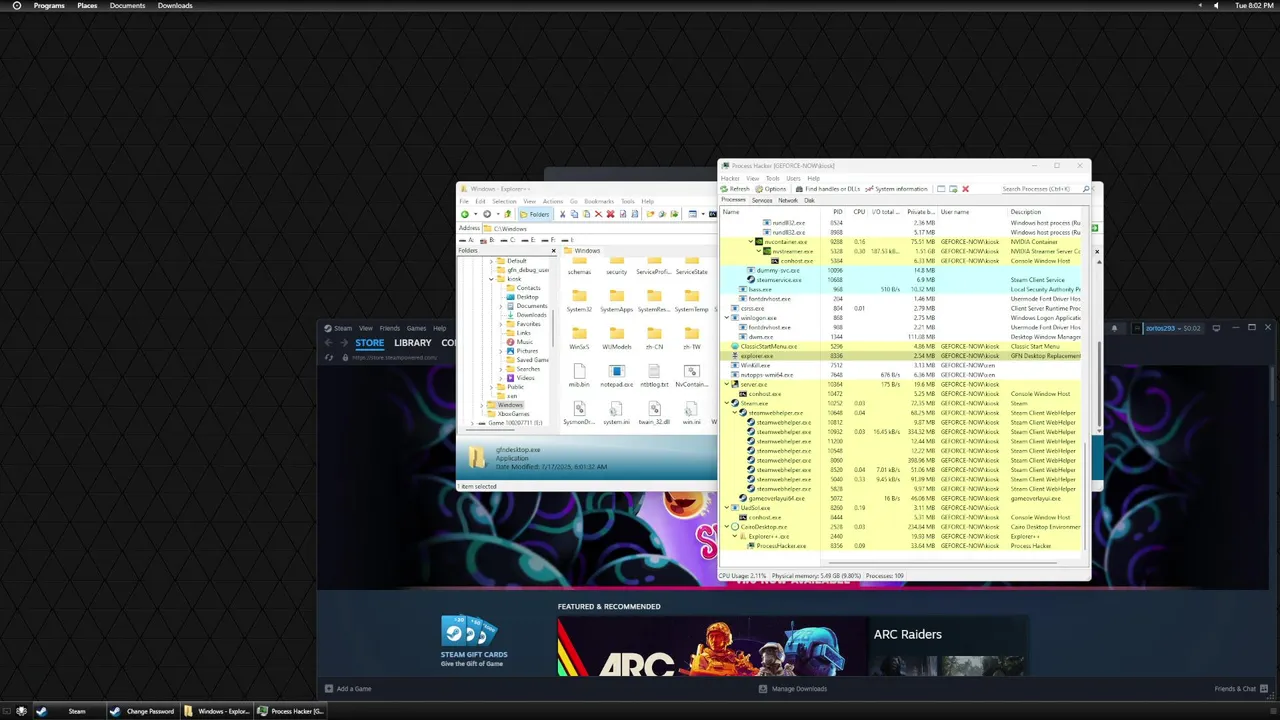Select notepad.exe file in Explorer++
The height and width of the screenshot is (720, 1280).
coord(616,376)
